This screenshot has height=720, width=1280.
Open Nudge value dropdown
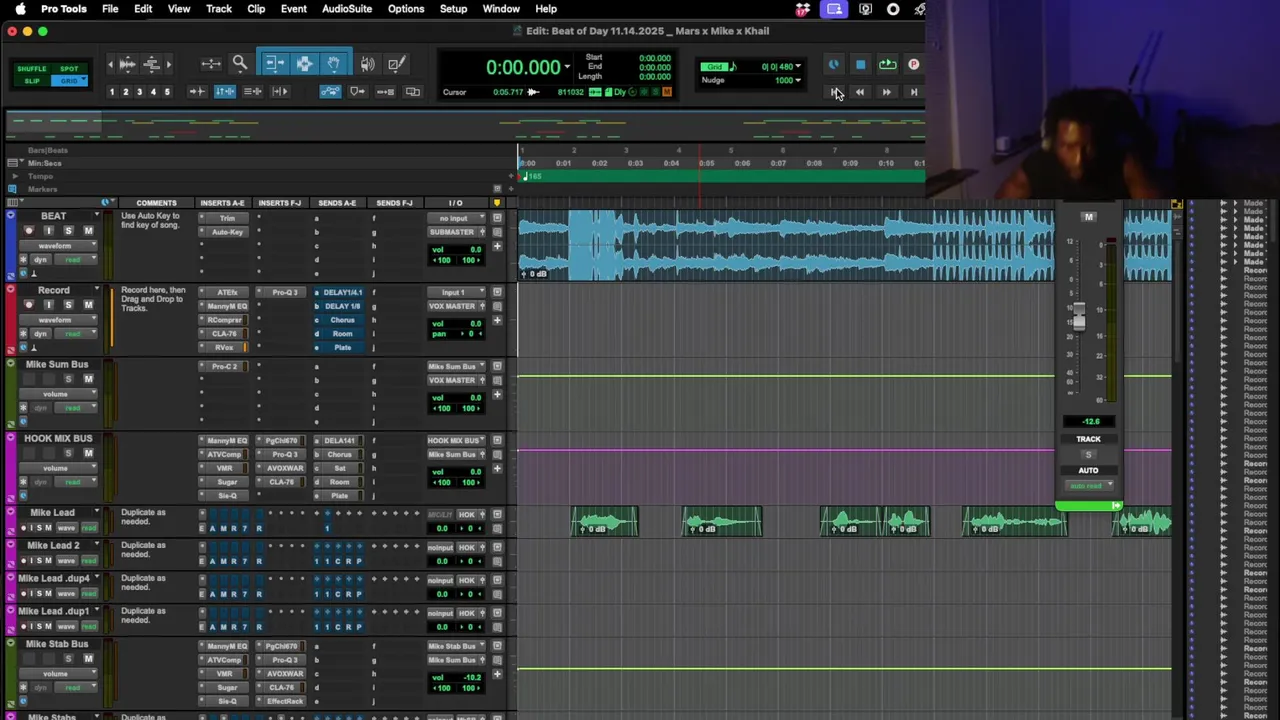[797, 80]
